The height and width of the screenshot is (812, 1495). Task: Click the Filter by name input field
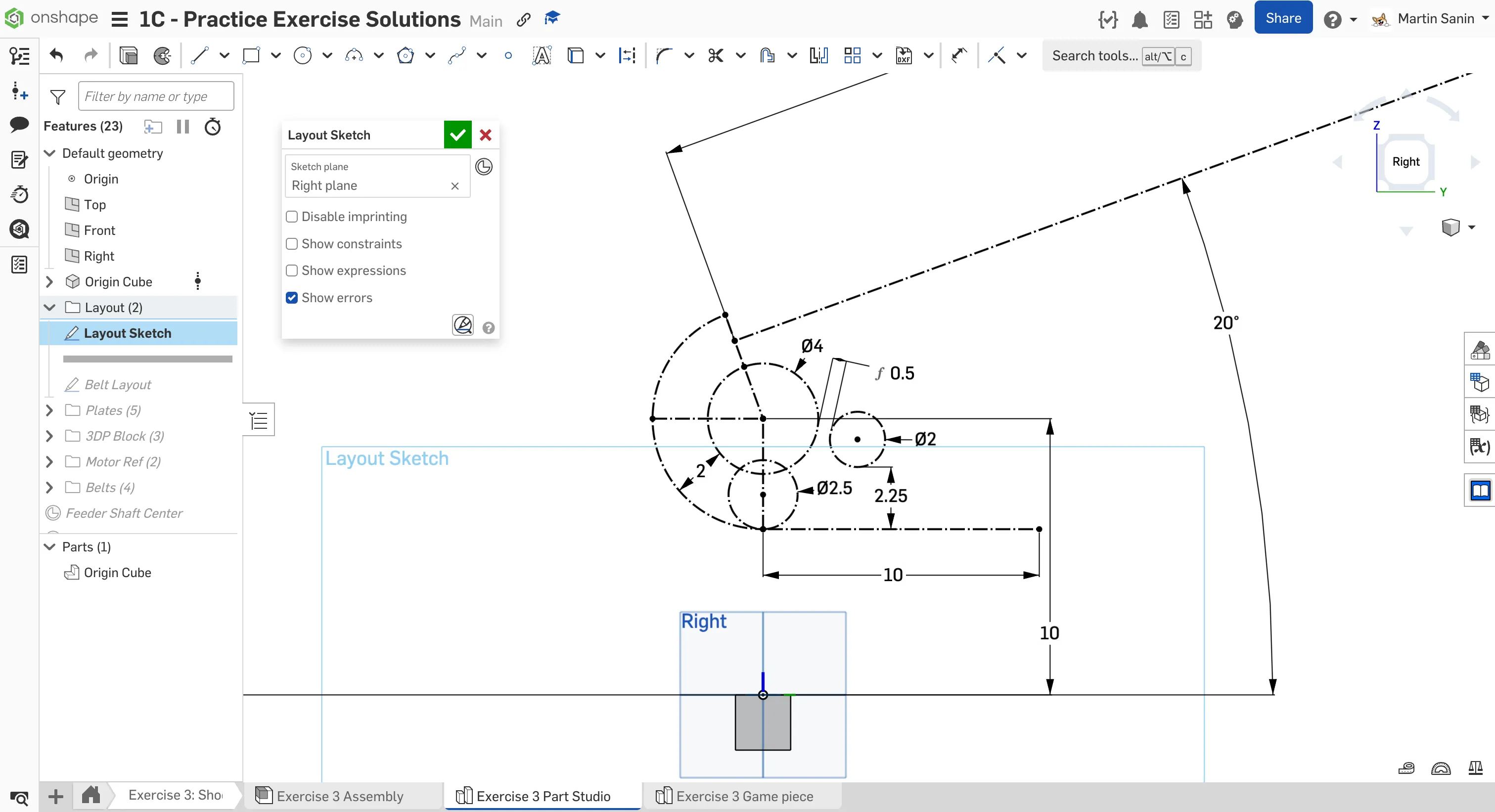click(156, 96)
